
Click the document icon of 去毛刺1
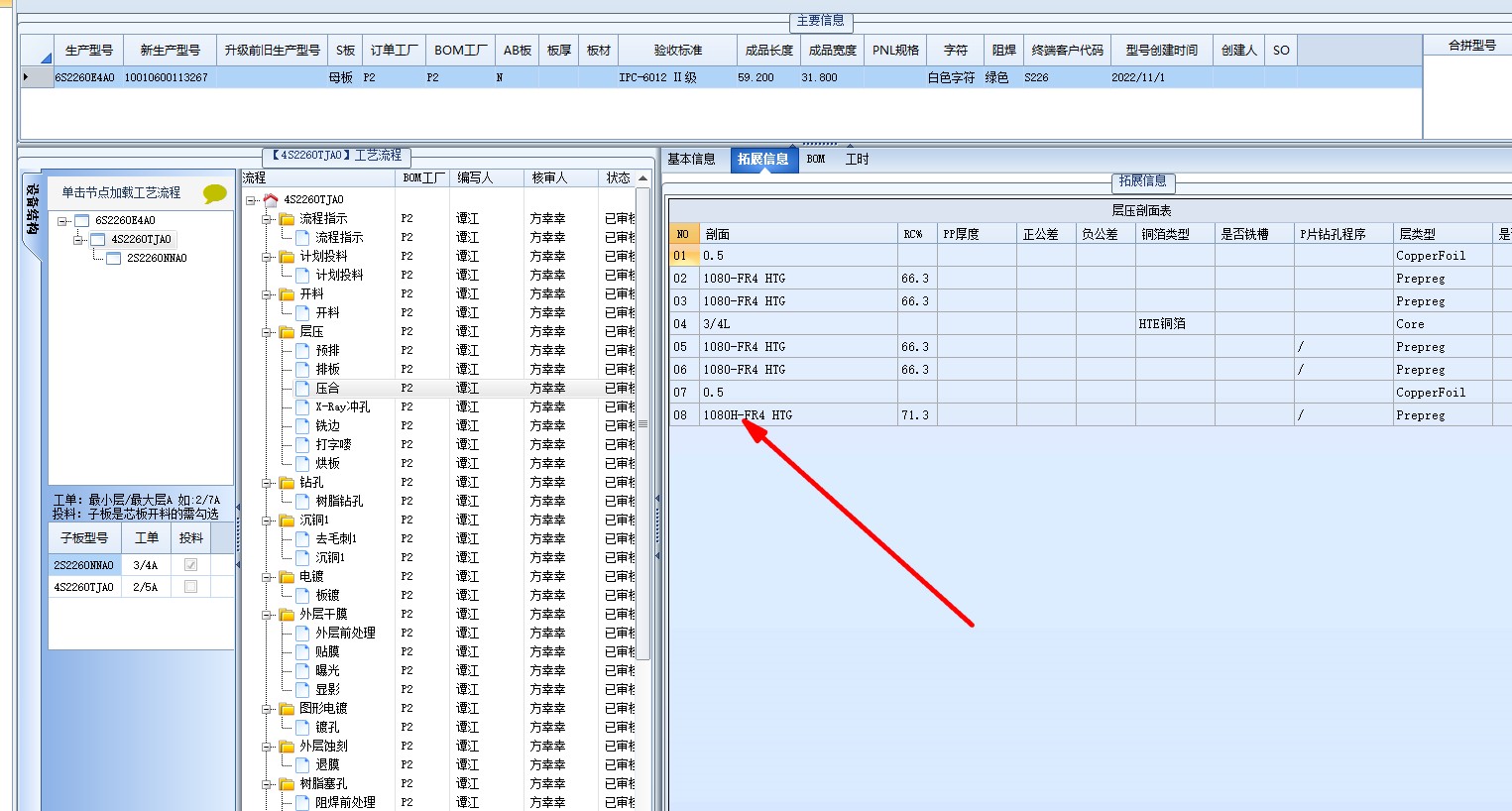pyautogui.click(x=303, y=539)
